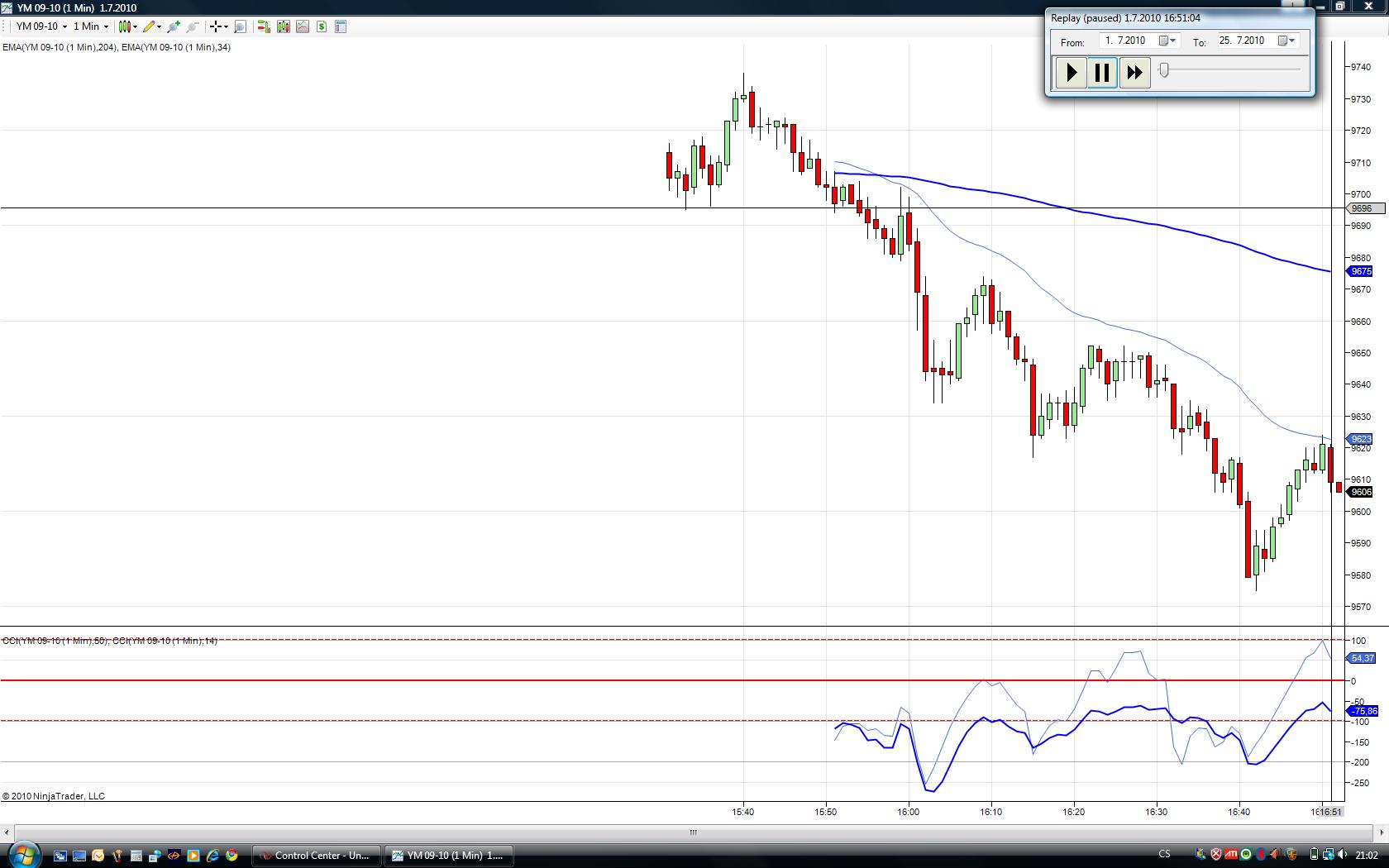Open the YM 09-10 instrument dropdown
This screenshot has width=1389, height=868.
(41, 26)
